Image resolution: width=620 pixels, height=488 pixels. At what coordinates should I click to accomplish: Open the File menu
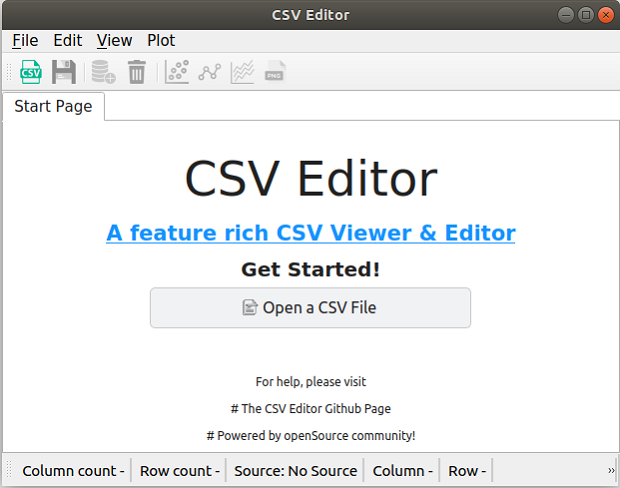tap(25, 40)
